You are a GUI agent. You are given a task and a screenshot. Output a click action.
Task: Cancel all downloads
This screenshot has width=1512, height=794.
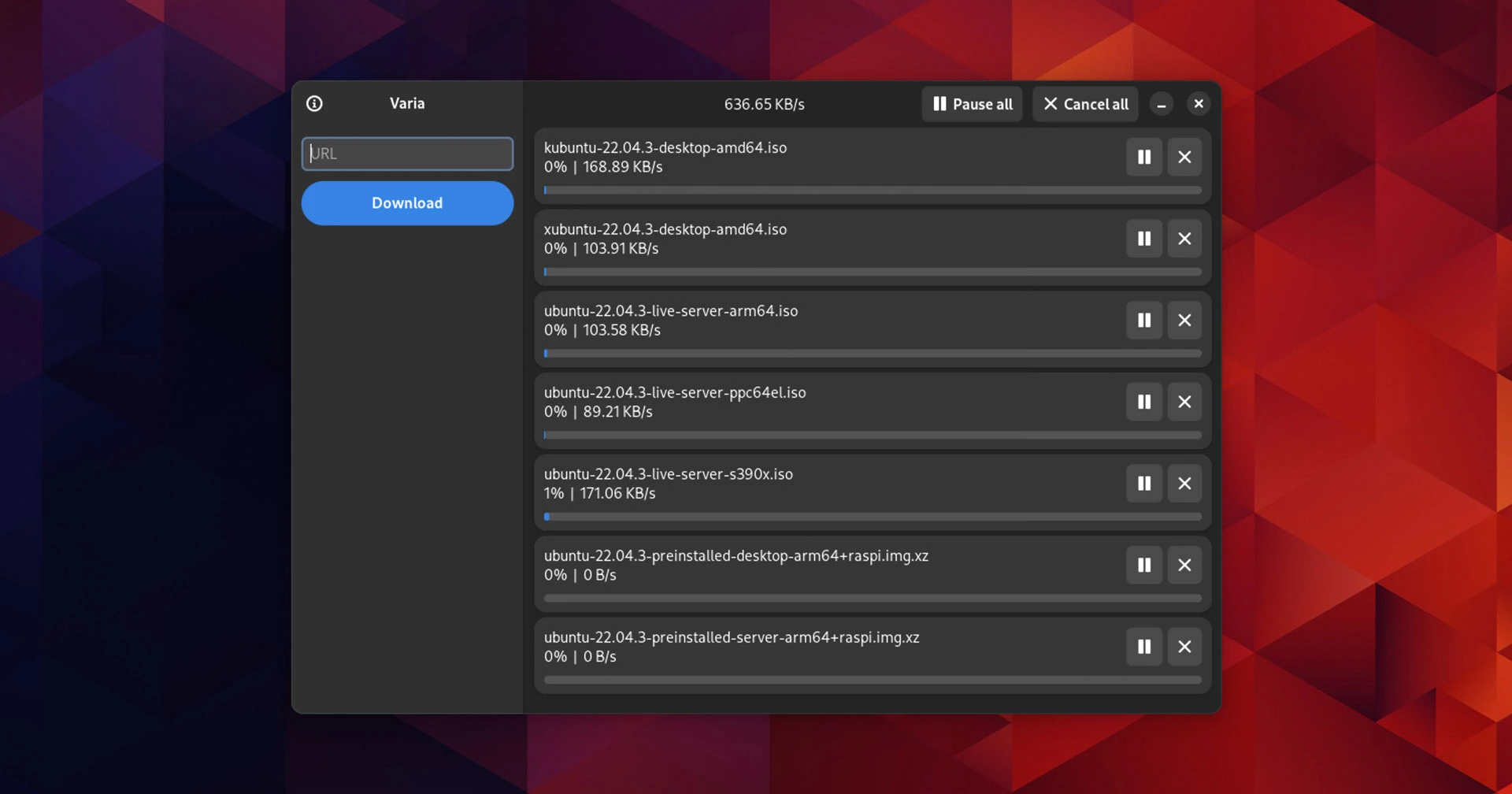coord(1085,104)
